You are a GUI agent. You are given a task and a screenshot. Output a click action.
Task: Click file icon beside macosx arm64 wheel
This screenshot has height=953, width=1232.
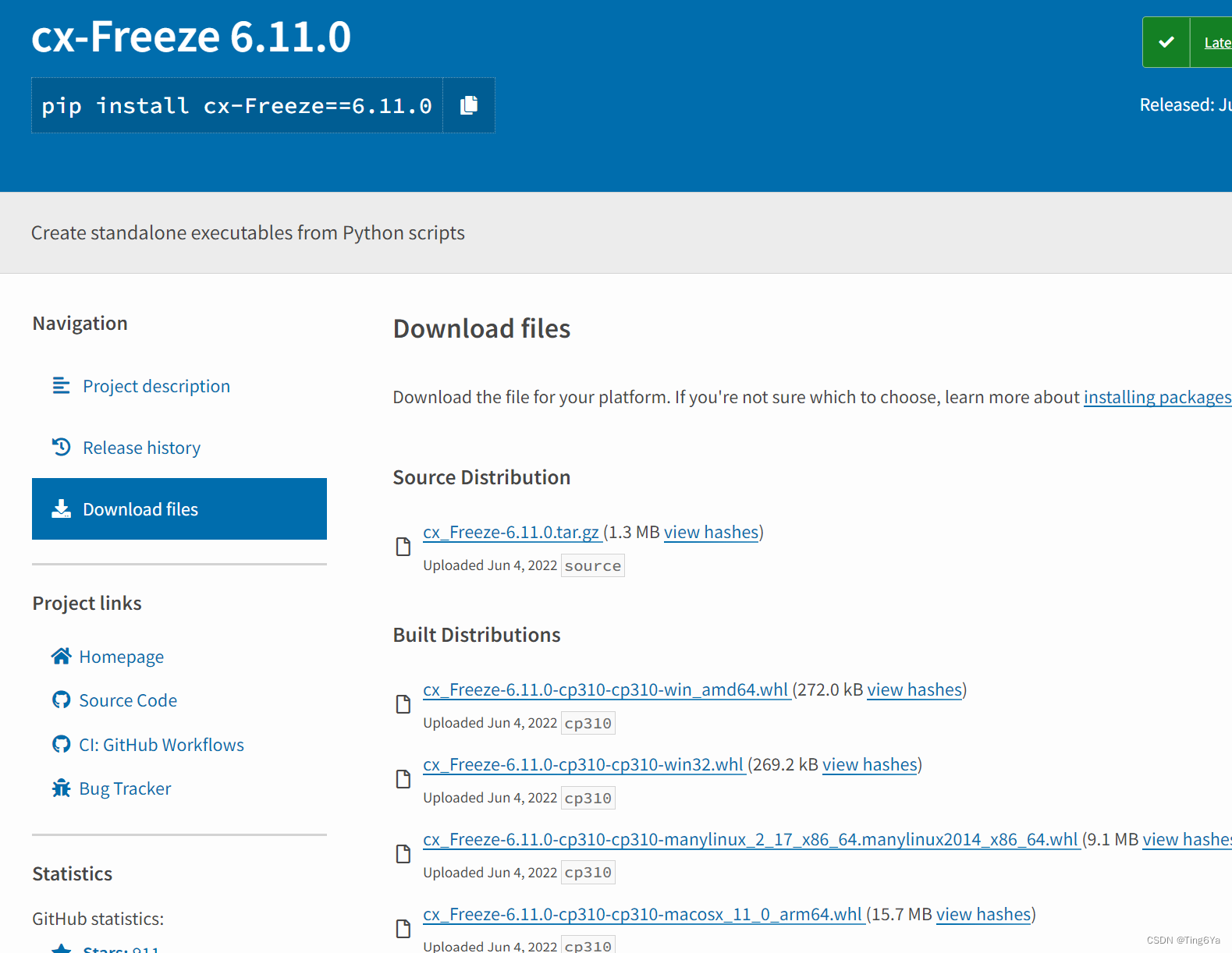[x=403, y=929]
